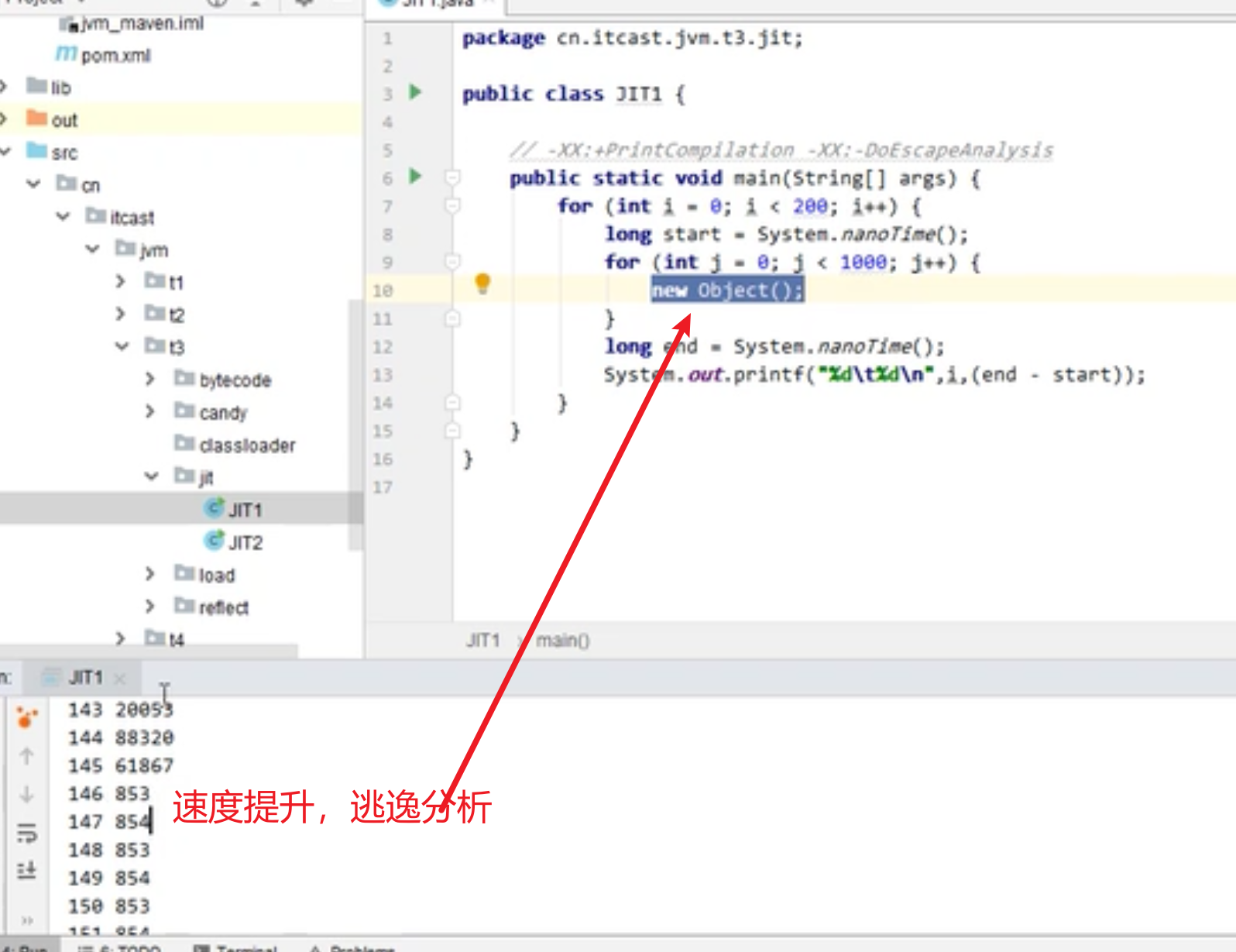This screenshot has height=952, width=1236.
Task: Click the fold end marker on line 14
Action: (453, 403)
